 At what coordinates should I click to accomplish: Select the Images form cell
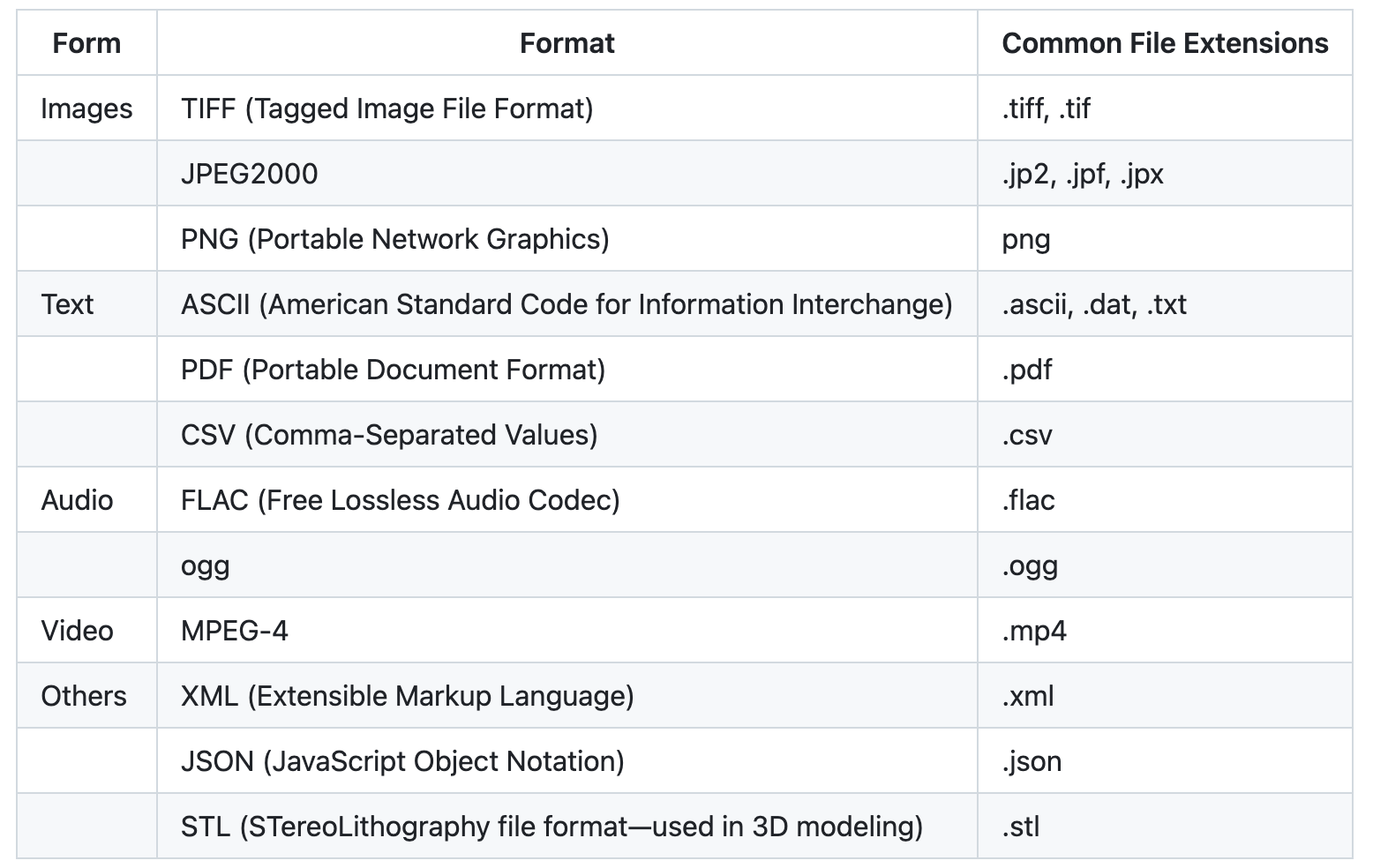[x=86, y=108]
